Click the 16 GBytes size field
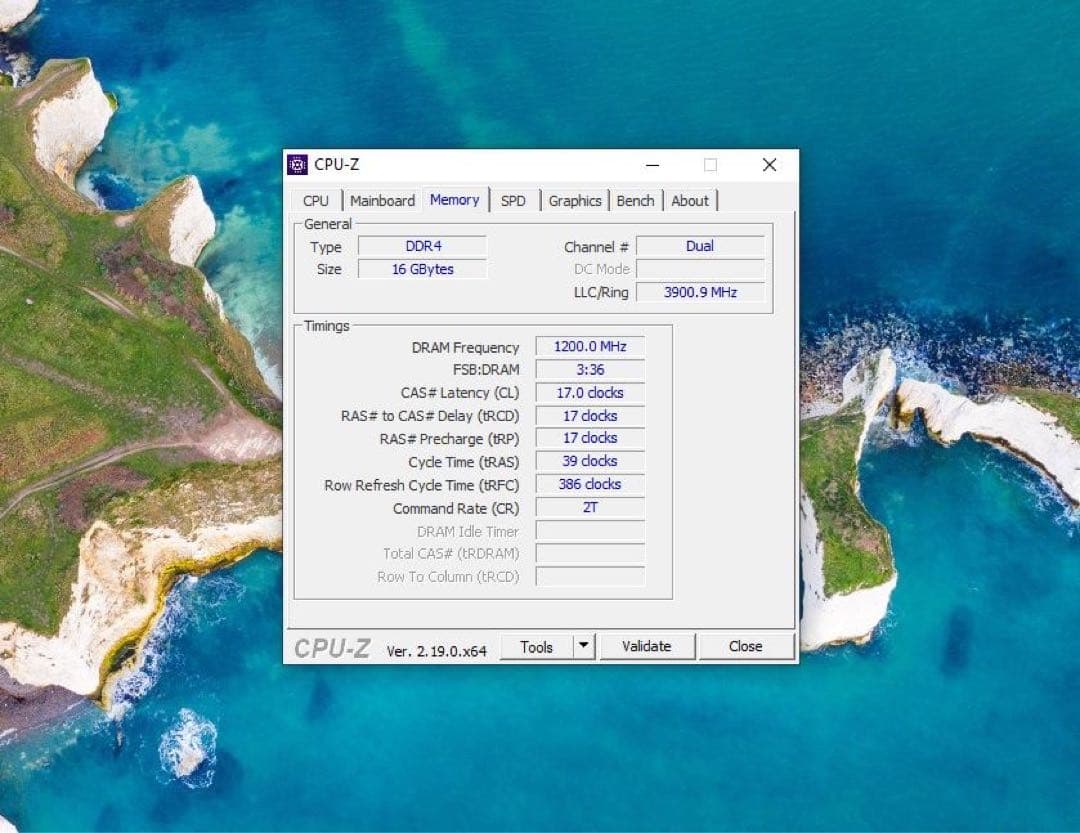This screenshot has height=833, width=1080. [x=423, y=269]
